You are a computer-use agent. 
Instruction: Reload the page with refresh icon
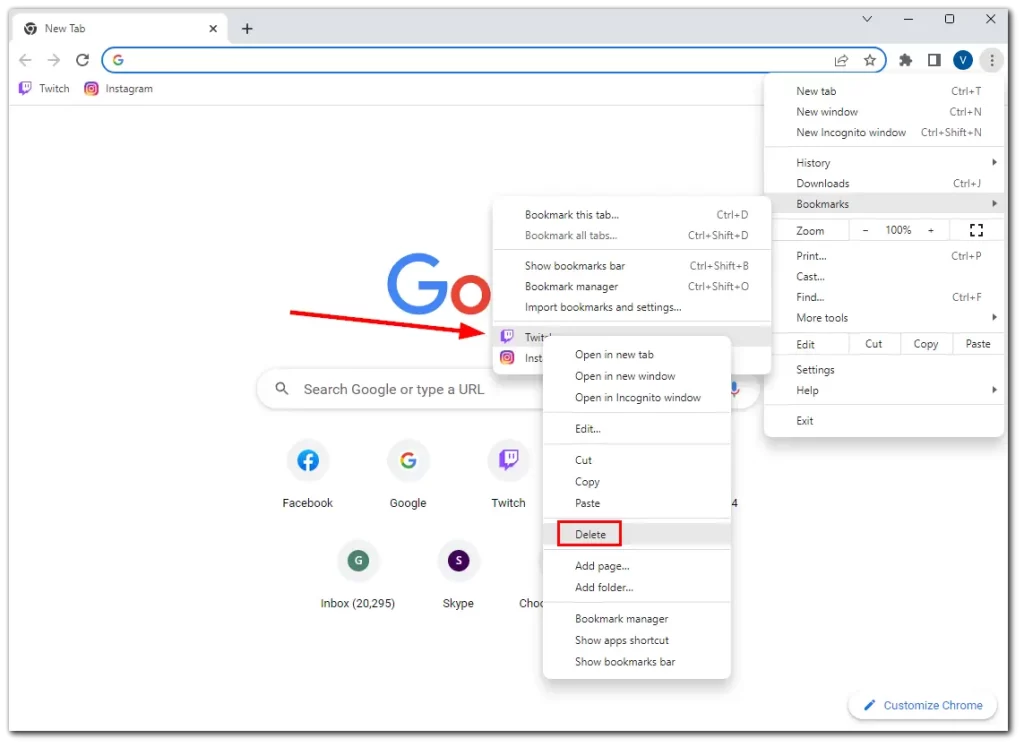(82, 60)
